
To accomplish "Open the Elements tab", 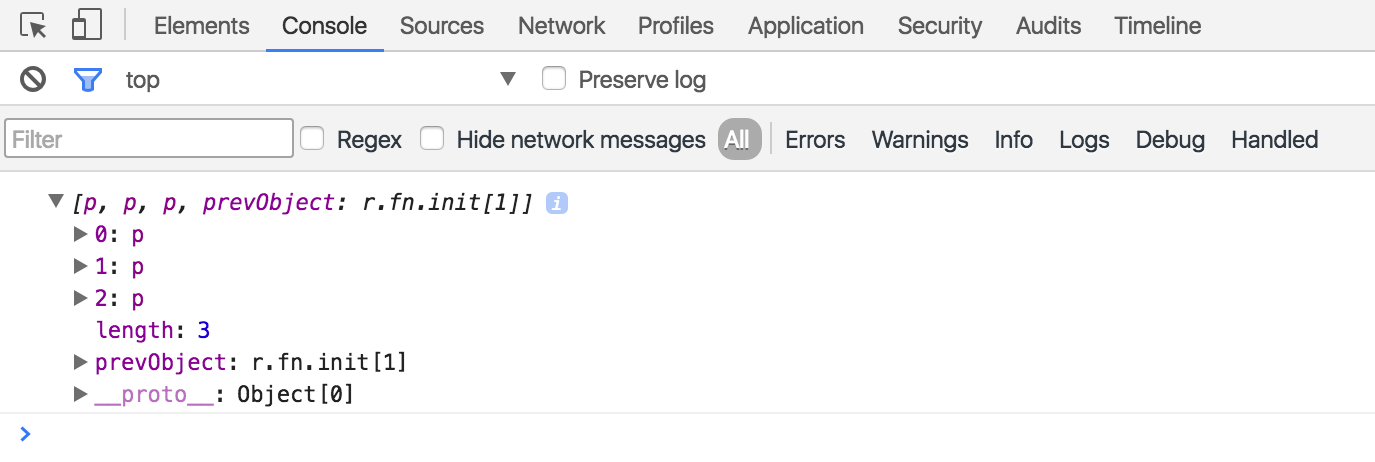I will point(201,26).
